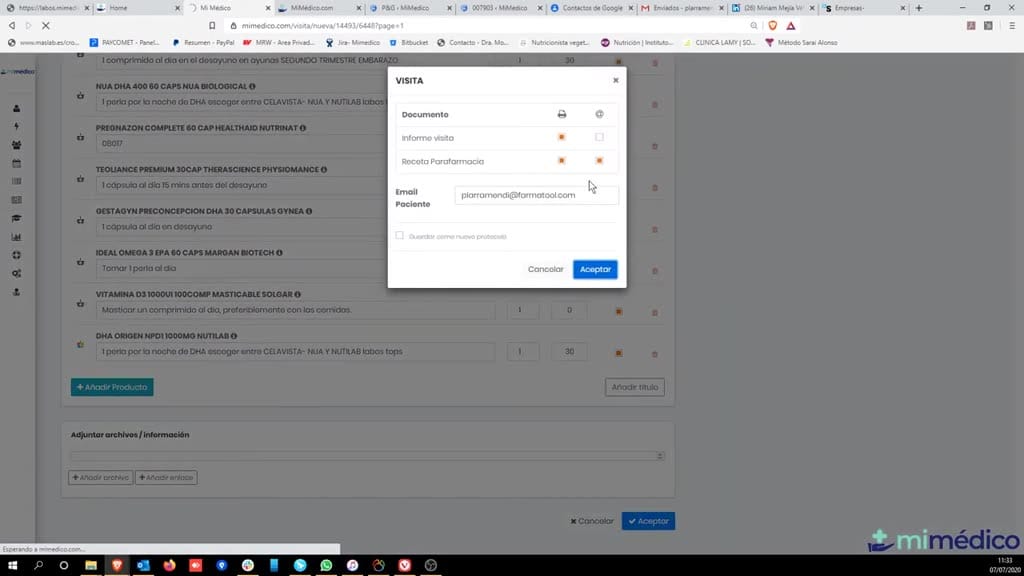
Task: Click Cancelar in the VISITA dialog
Action: pyautogui.click(x=545, y=269)
